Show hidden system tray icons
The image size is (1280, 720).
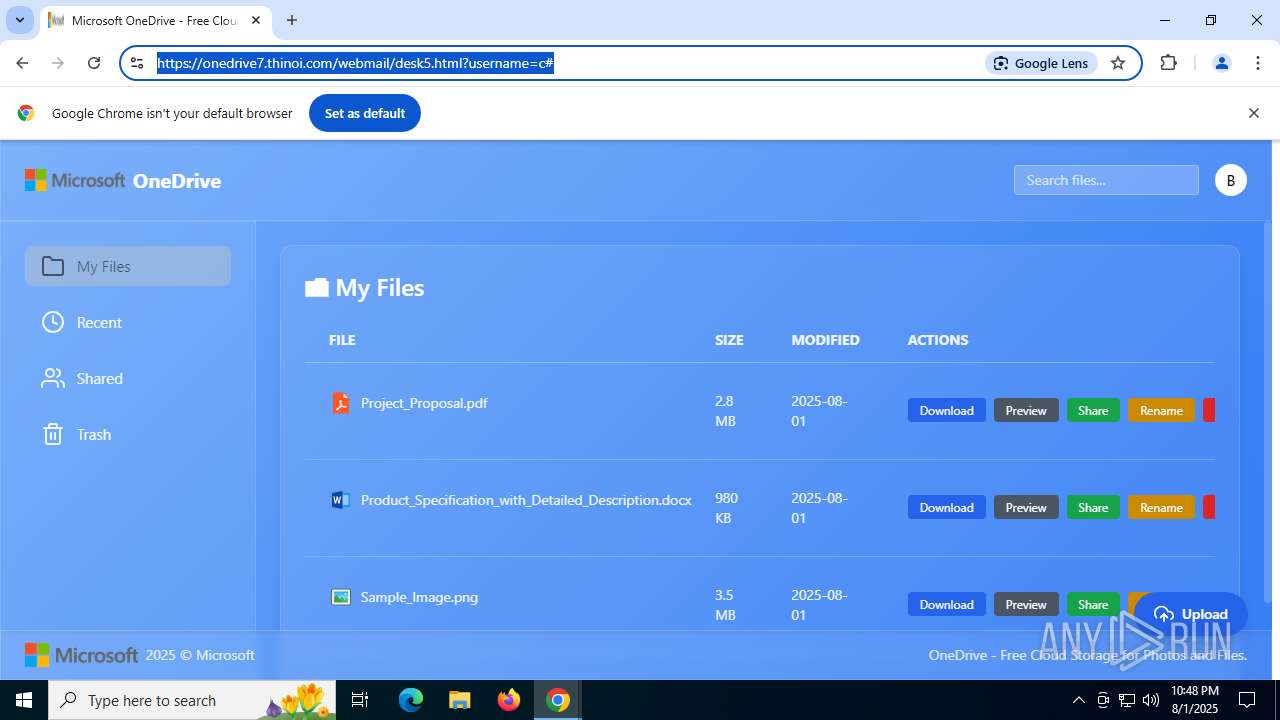(1078, 700)
